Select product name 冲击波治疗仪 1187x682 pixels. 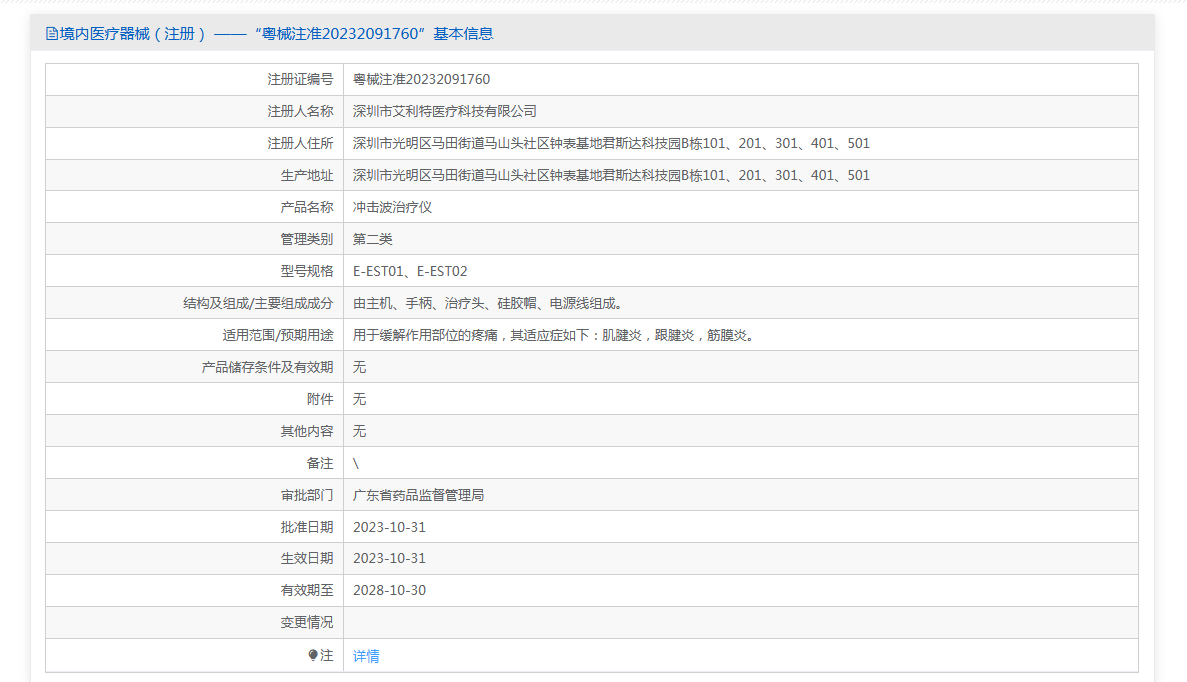coord(392,207)
